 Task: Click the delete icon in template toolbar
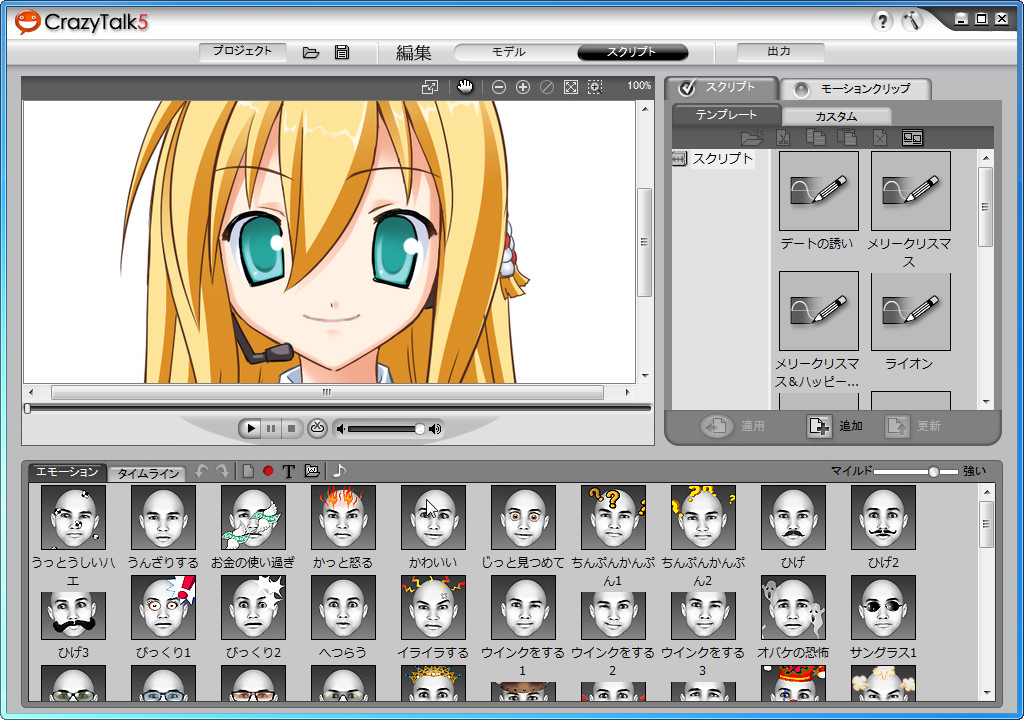pyautogui.click(x=880, y=137)
